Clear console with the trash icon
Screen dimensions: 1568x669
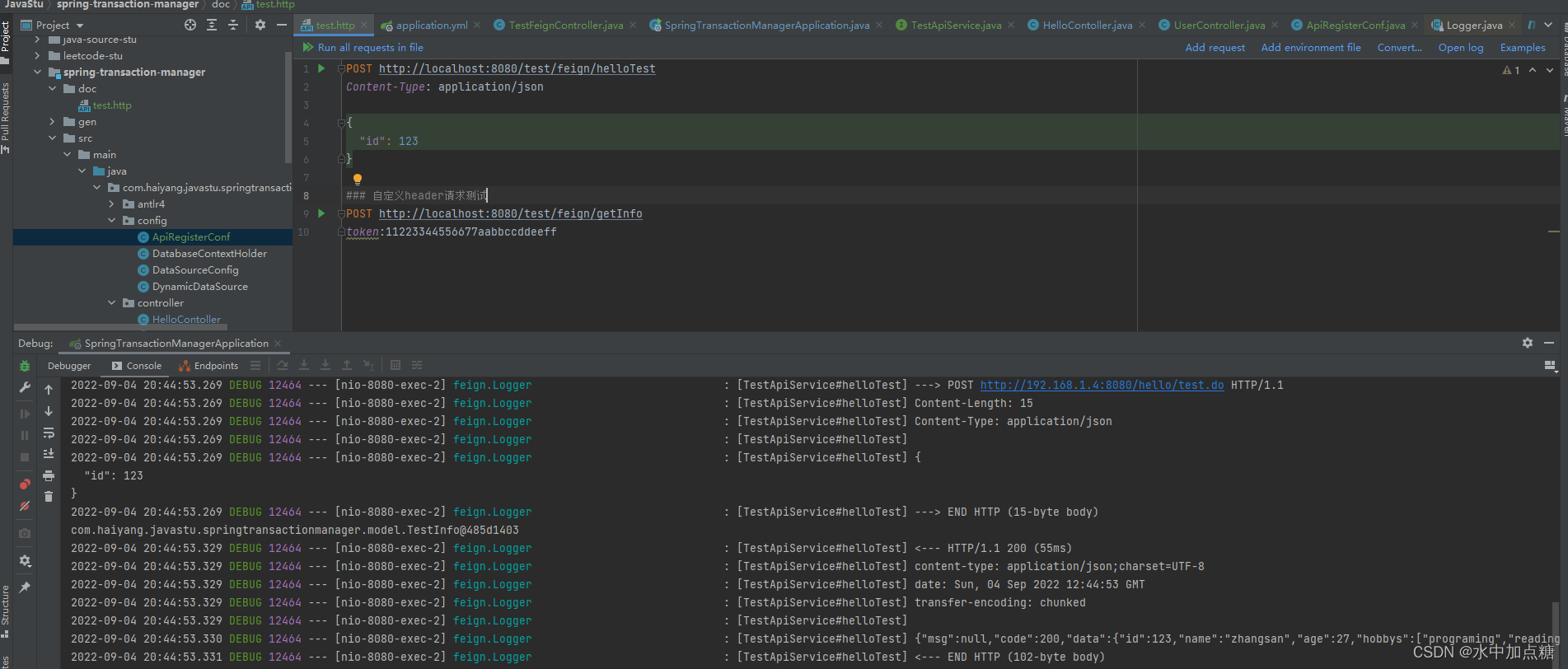pyautogui.click(x=49, y=497)
